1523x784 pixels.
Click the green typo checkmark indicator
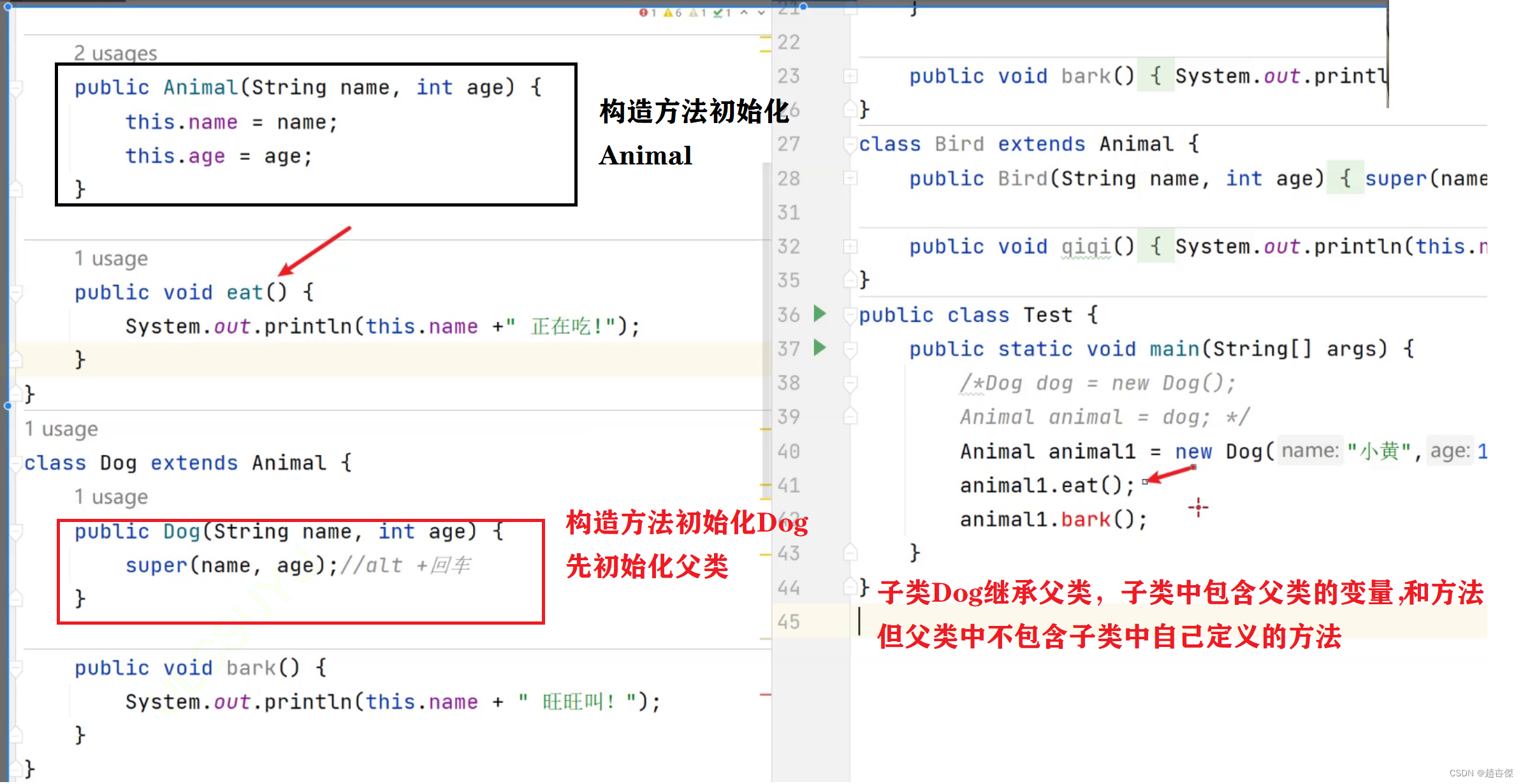tap(722, 13)
